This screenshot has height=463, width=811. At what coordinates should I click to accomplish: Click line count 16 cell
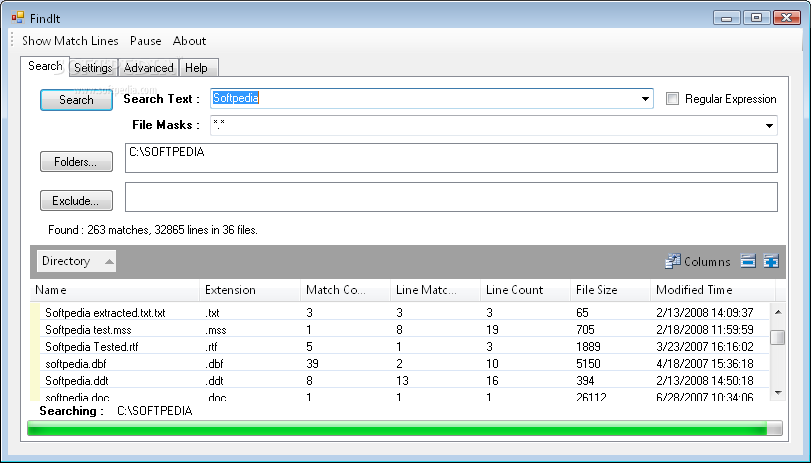[492, 381]
